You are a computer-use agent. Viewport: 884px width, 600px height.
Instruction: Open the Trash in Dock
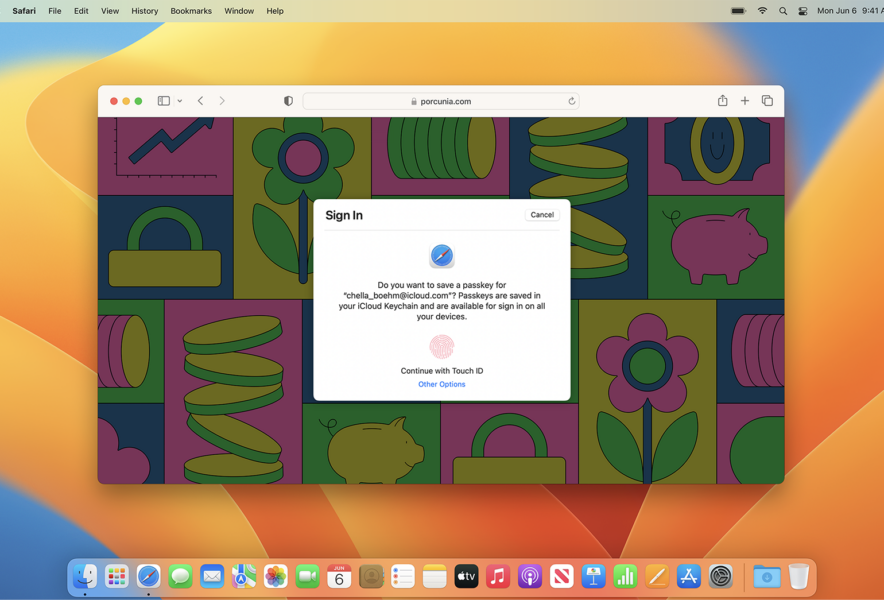[798, 576]
